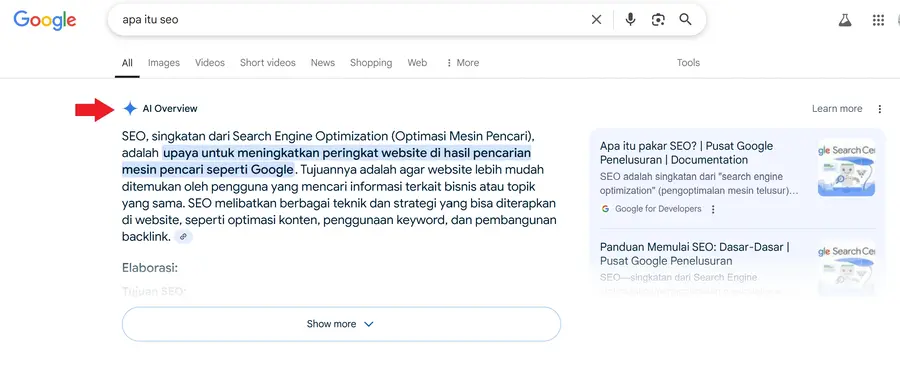Viewport: 900px width, 380px height.
Task: Click the Google logo
Action: 45,20
